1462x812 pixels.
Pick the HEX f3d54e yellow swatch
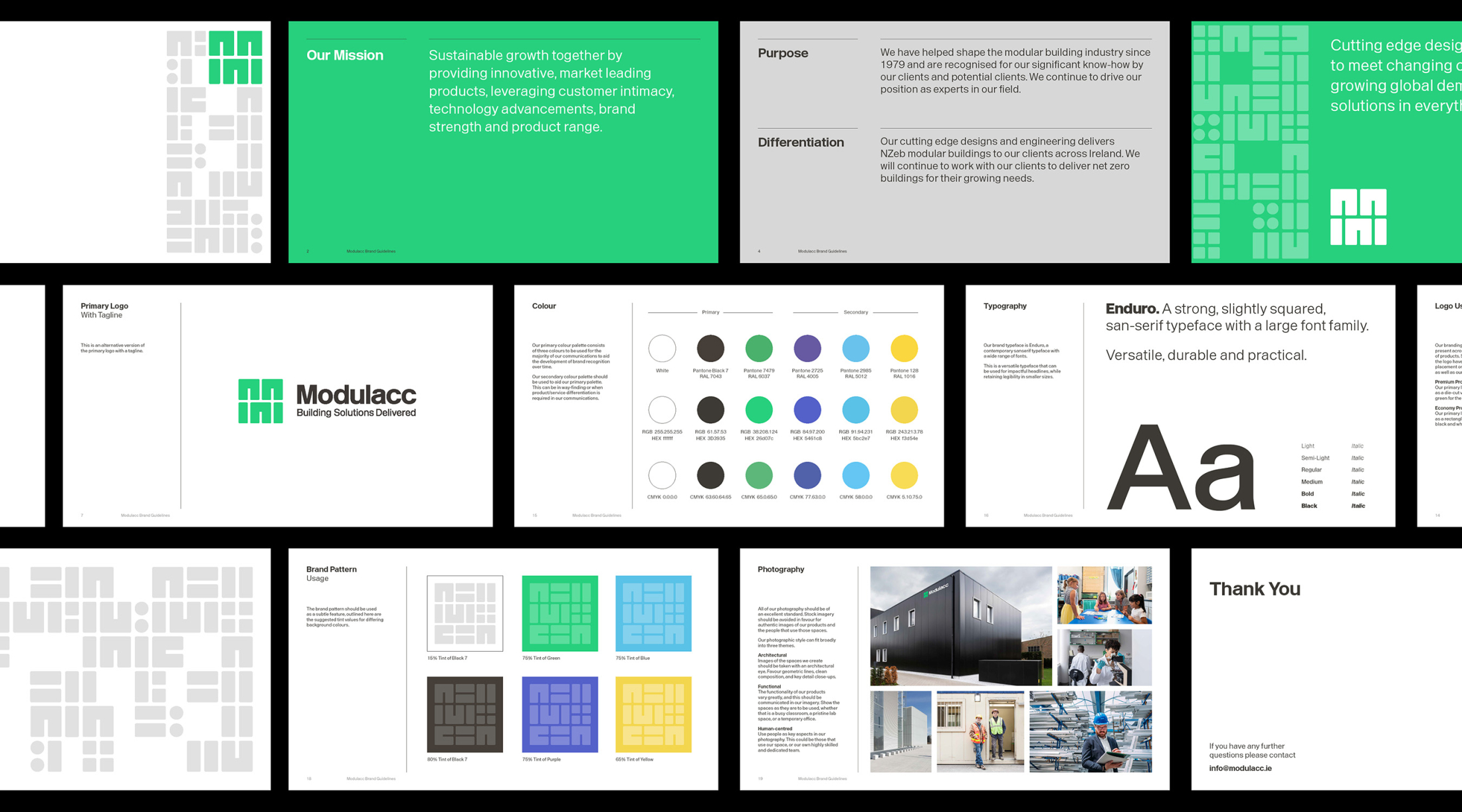[x=904, y=410]
